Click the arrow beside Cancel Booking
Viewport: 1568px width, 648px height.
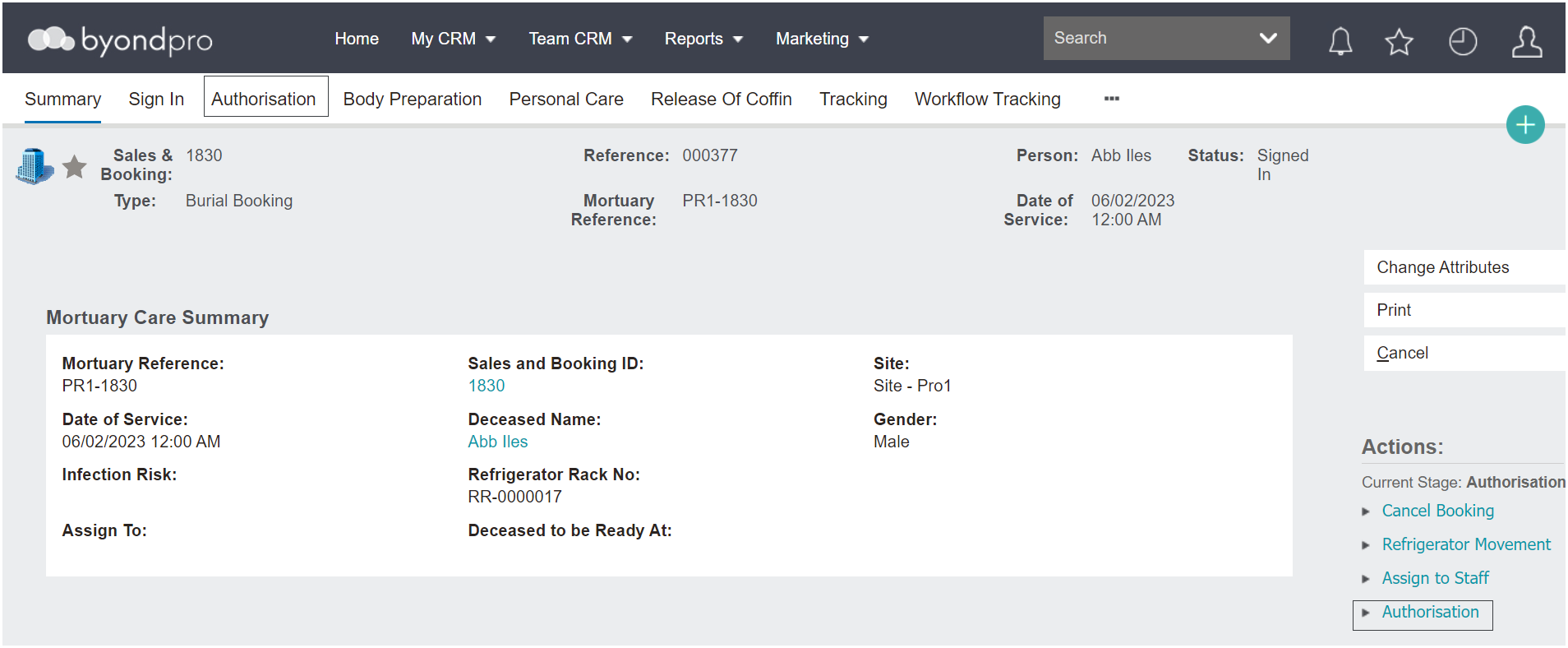click(x=1366, y=511)
